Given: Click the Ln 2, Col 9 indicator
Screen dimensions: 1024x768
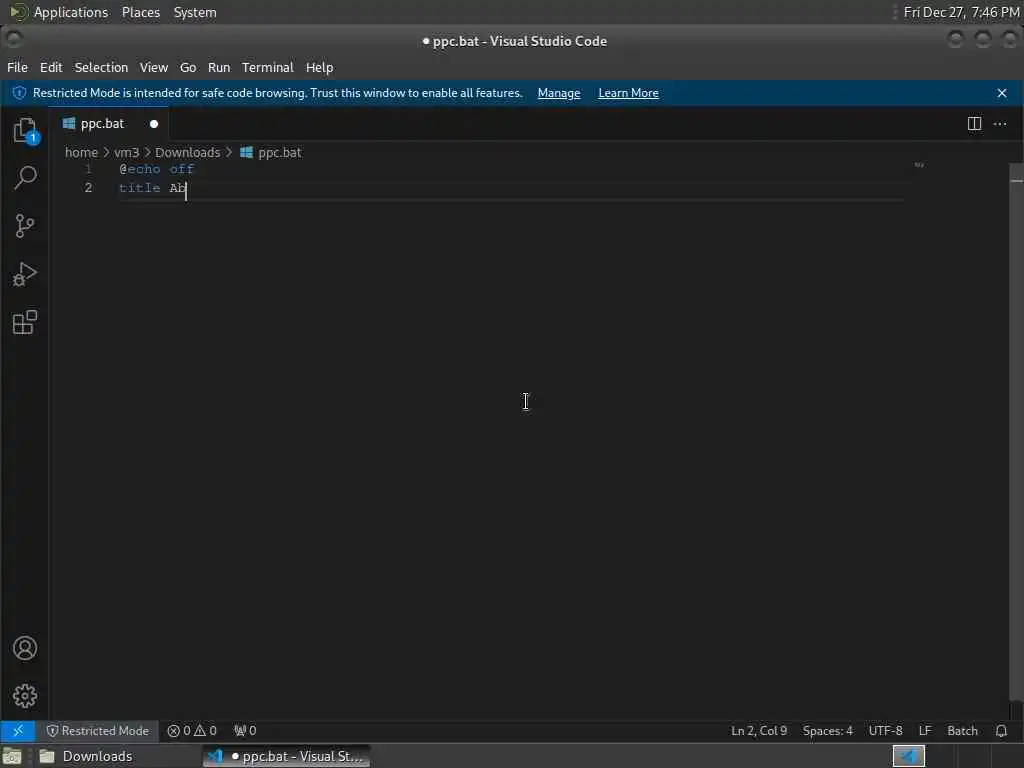Looking at the screenshot, I should pos(759,730).
